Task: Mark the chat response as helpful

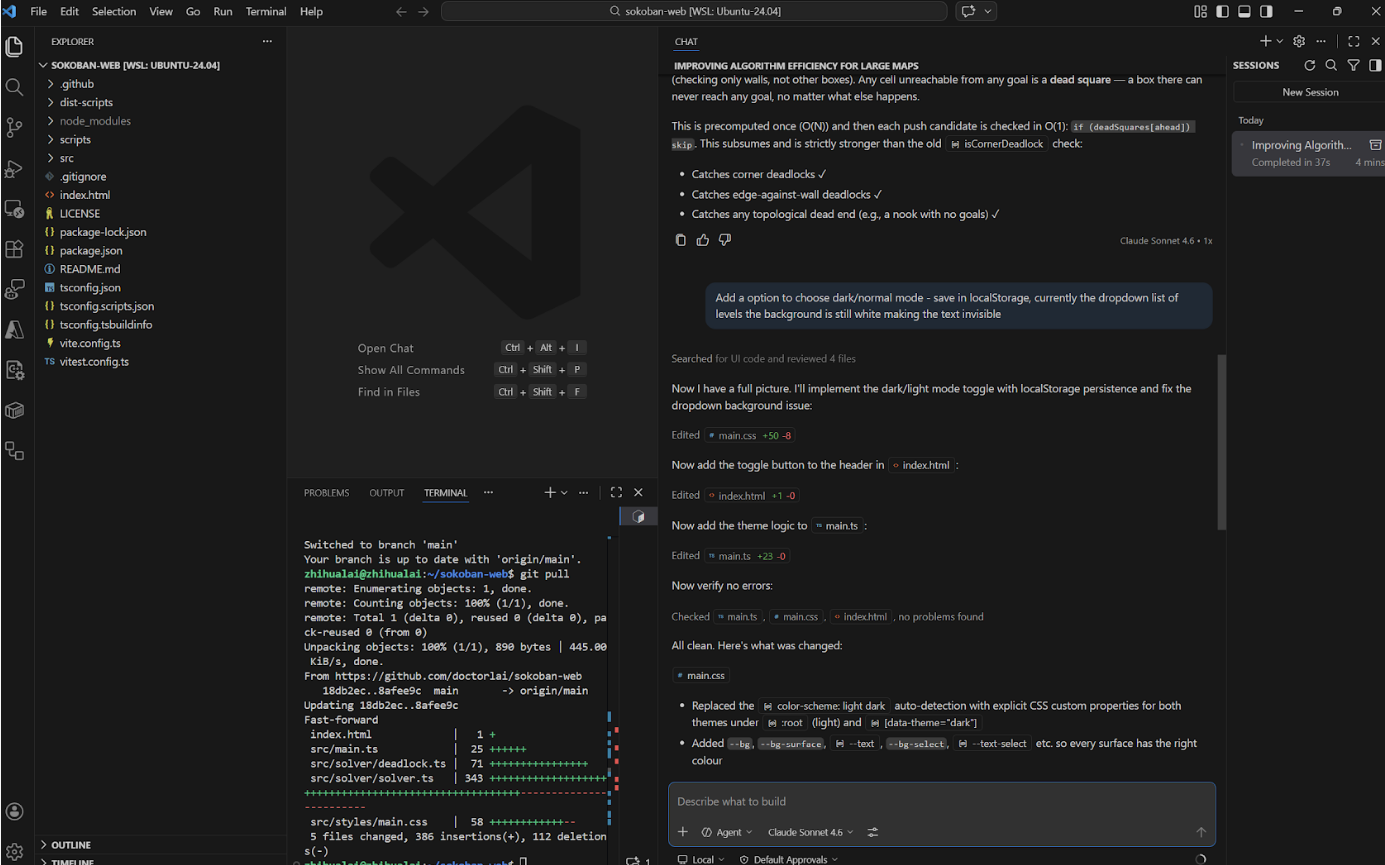Action: (703, 240)
